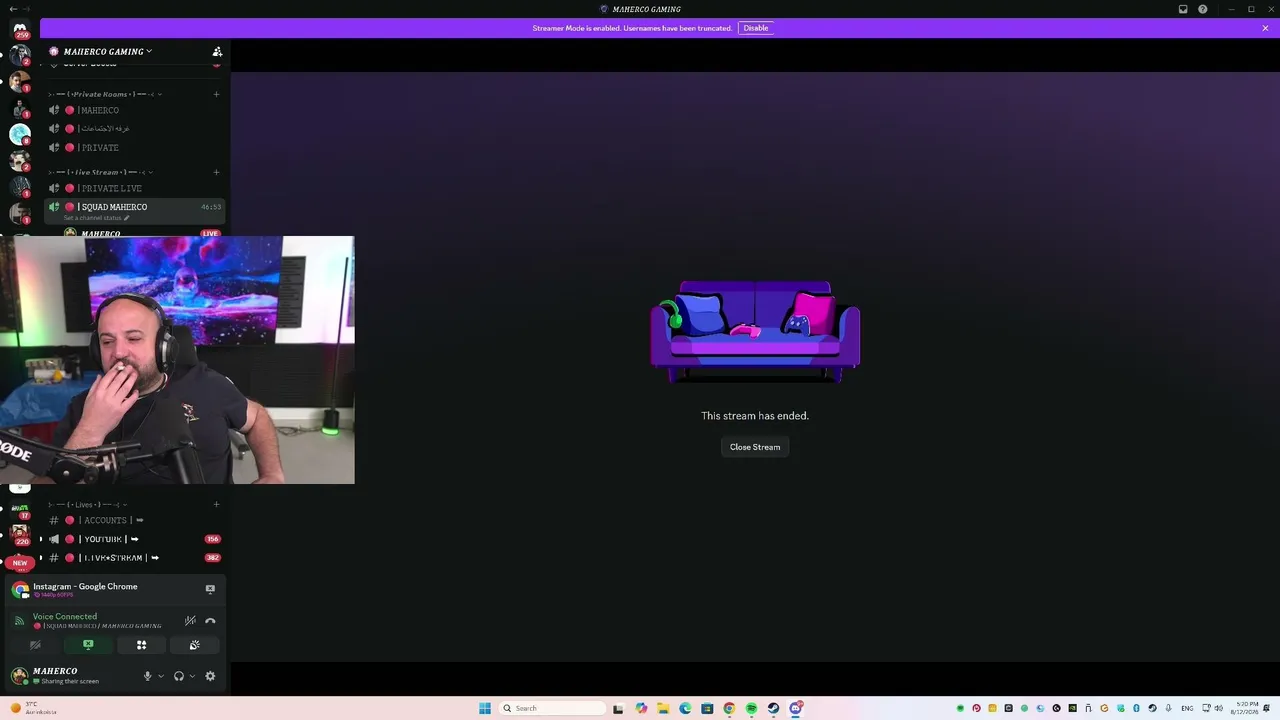Join the Arabic-named voice channel
Viewport: 1280px width, 720px height.
pos(135,129)
